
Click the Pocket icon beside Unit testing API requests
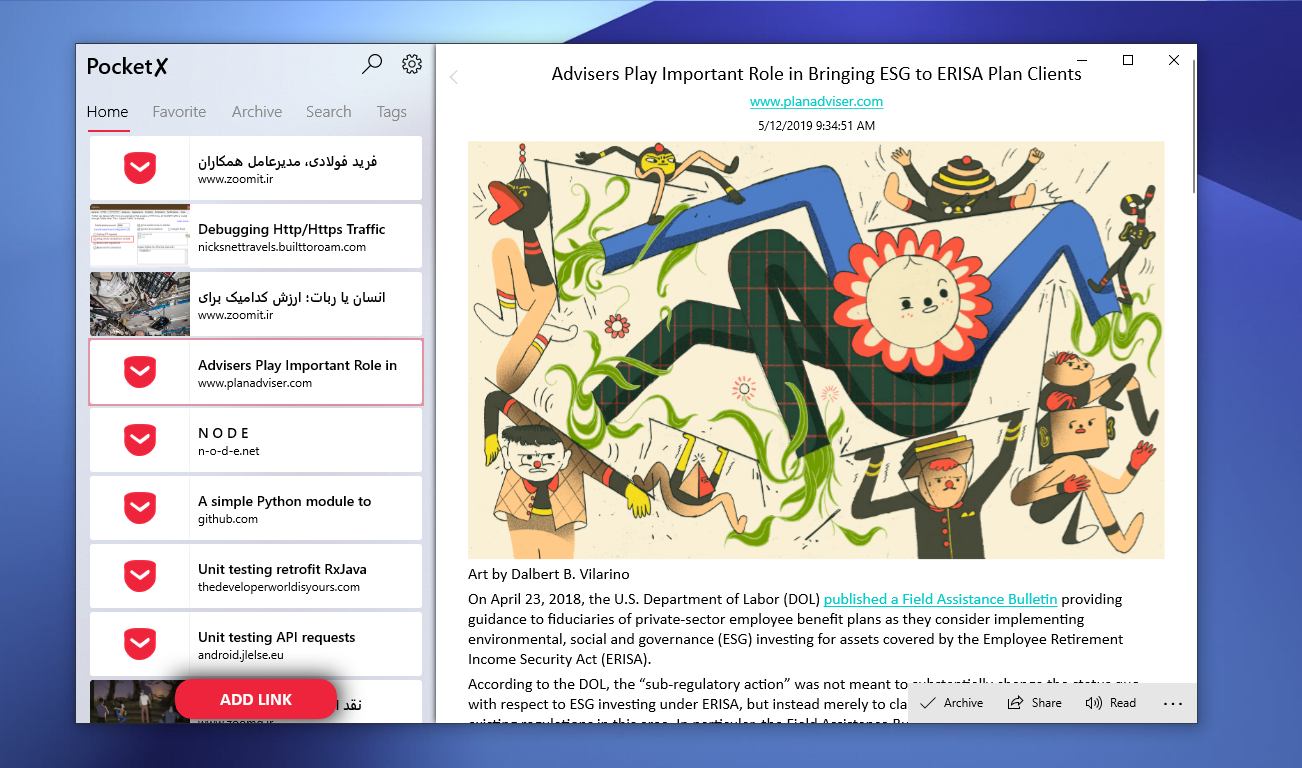140,644
